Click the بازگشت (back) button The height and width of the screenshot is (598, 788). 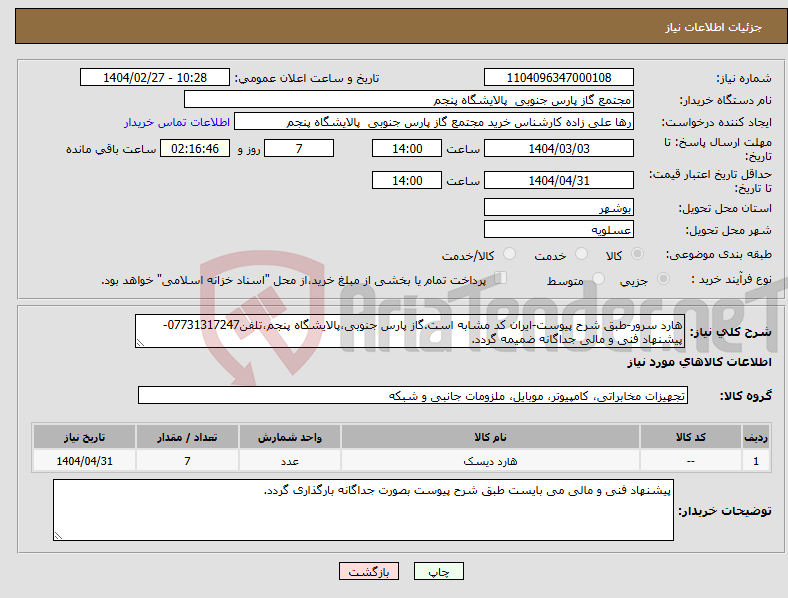pos(369,571)
